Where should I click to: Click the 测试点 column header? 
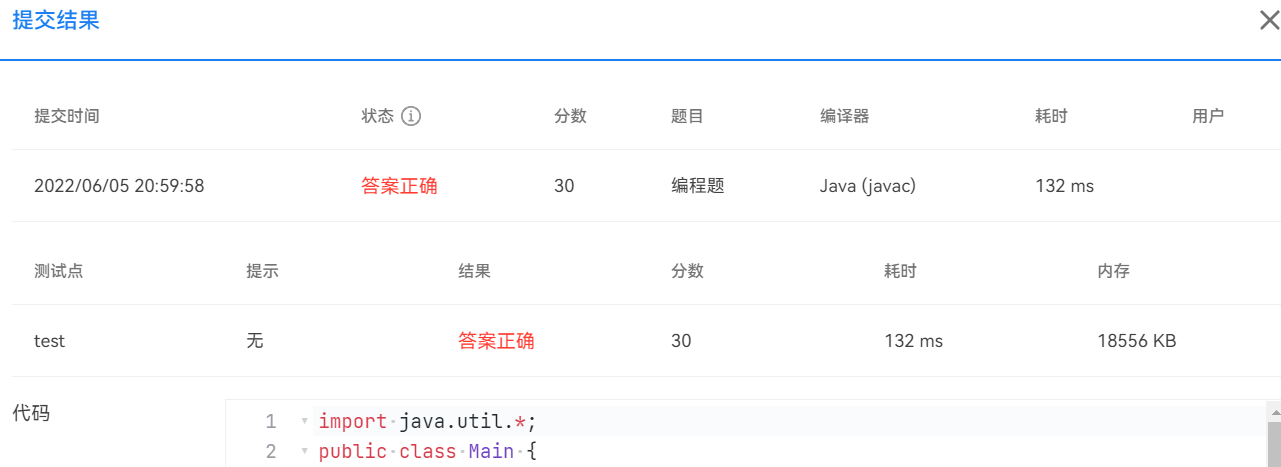click(x=58, y=271)
